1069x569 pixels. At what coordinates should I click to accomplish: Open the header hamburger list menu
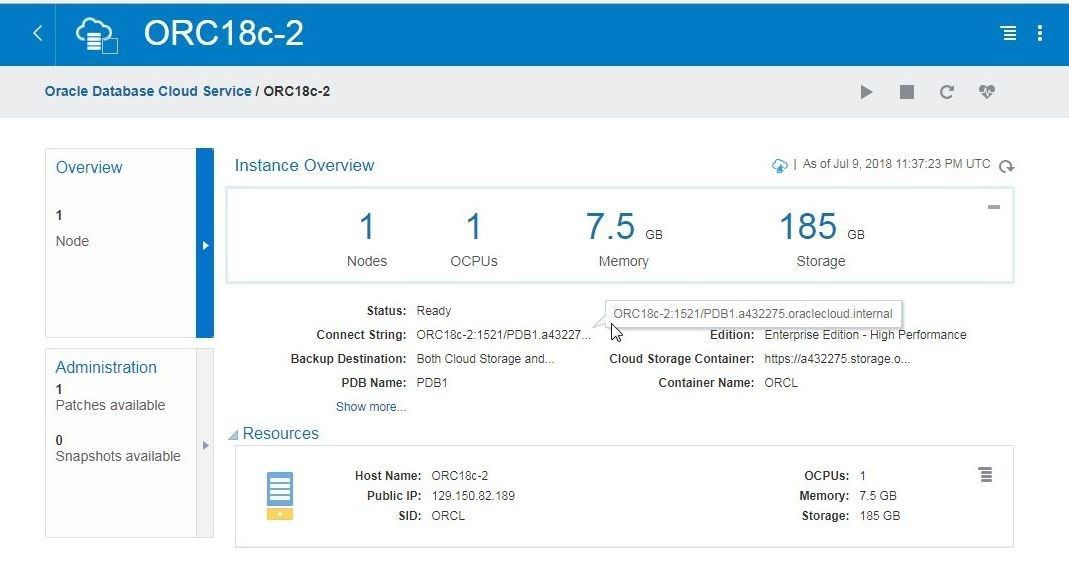click(1008, 33)
